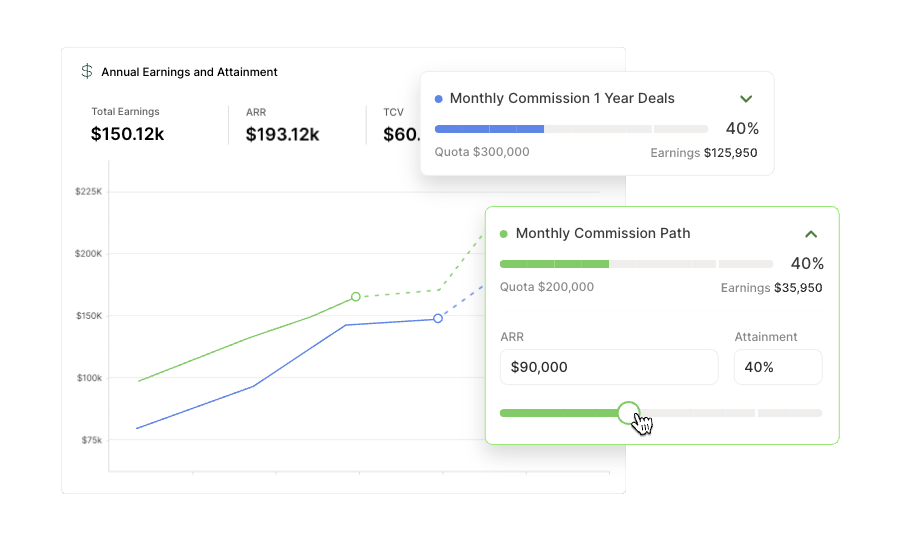Click the Quota $200,000 label
Viewport: 900px width, 540px height.
point(546,286)
